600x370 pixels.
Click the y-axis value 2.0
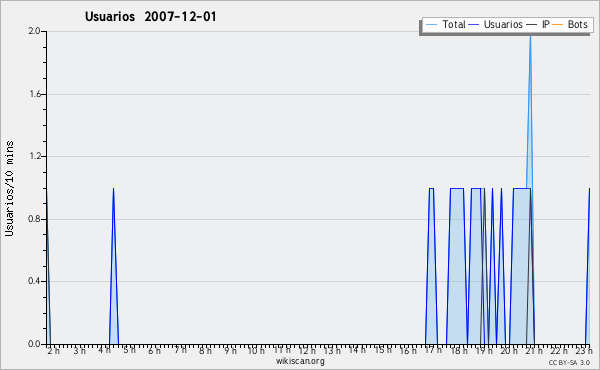tap(34, 31)
